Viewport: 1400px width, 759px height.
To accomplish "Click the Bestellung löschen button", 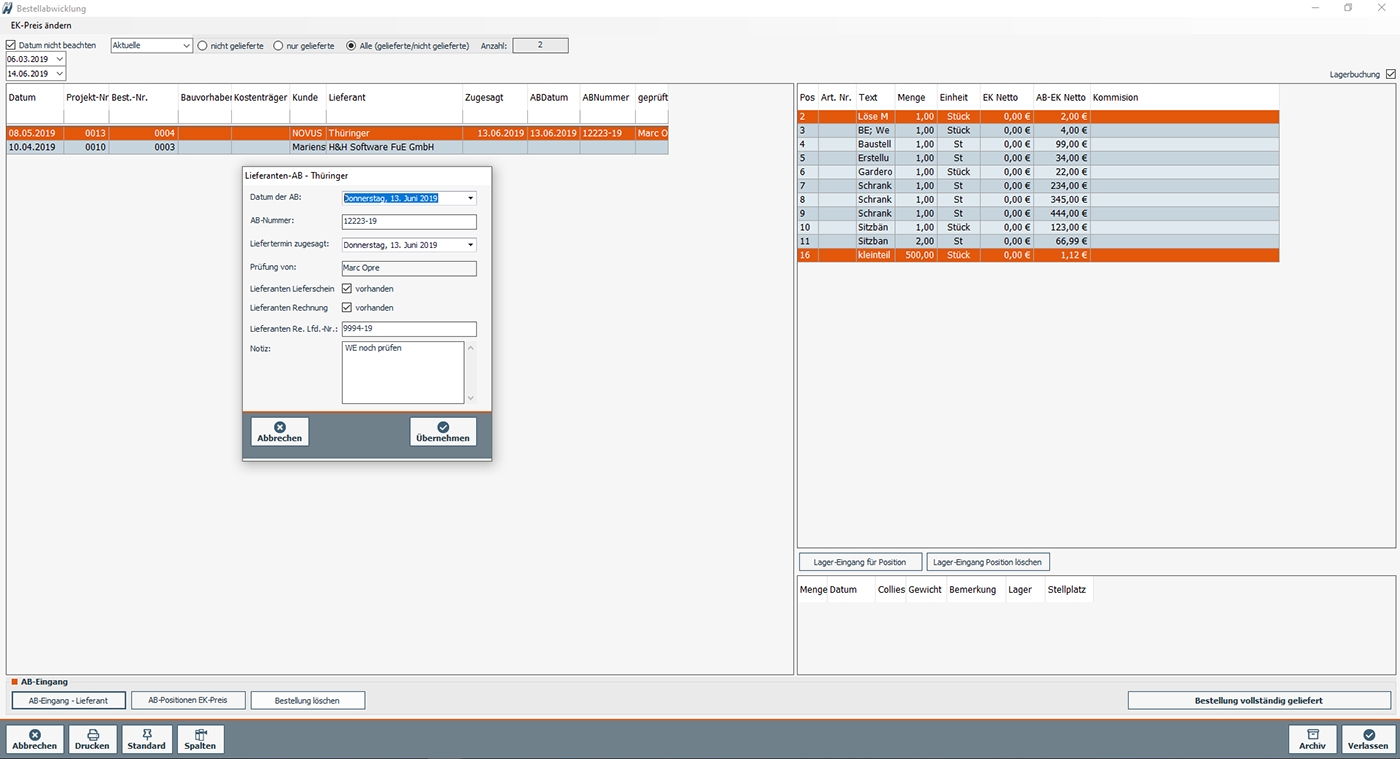I will point(308,700).
